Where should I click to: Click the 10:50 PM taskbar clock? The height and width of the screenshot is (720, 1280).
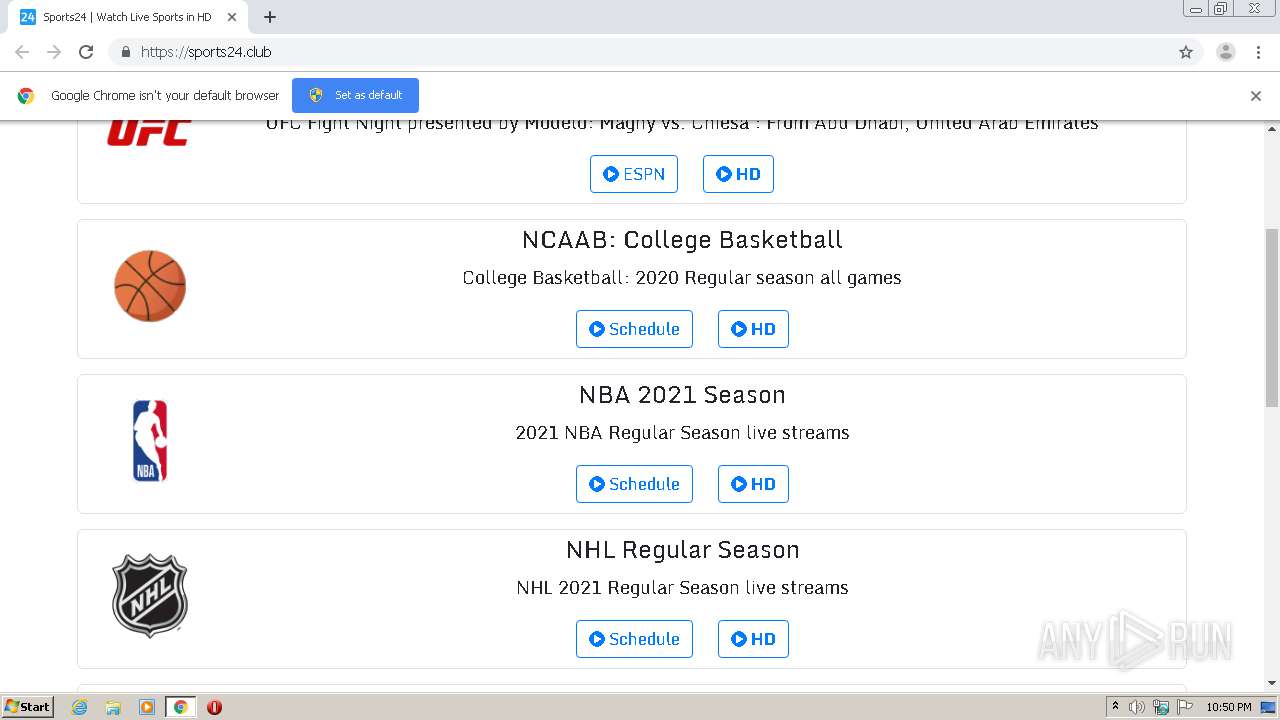1229,707
